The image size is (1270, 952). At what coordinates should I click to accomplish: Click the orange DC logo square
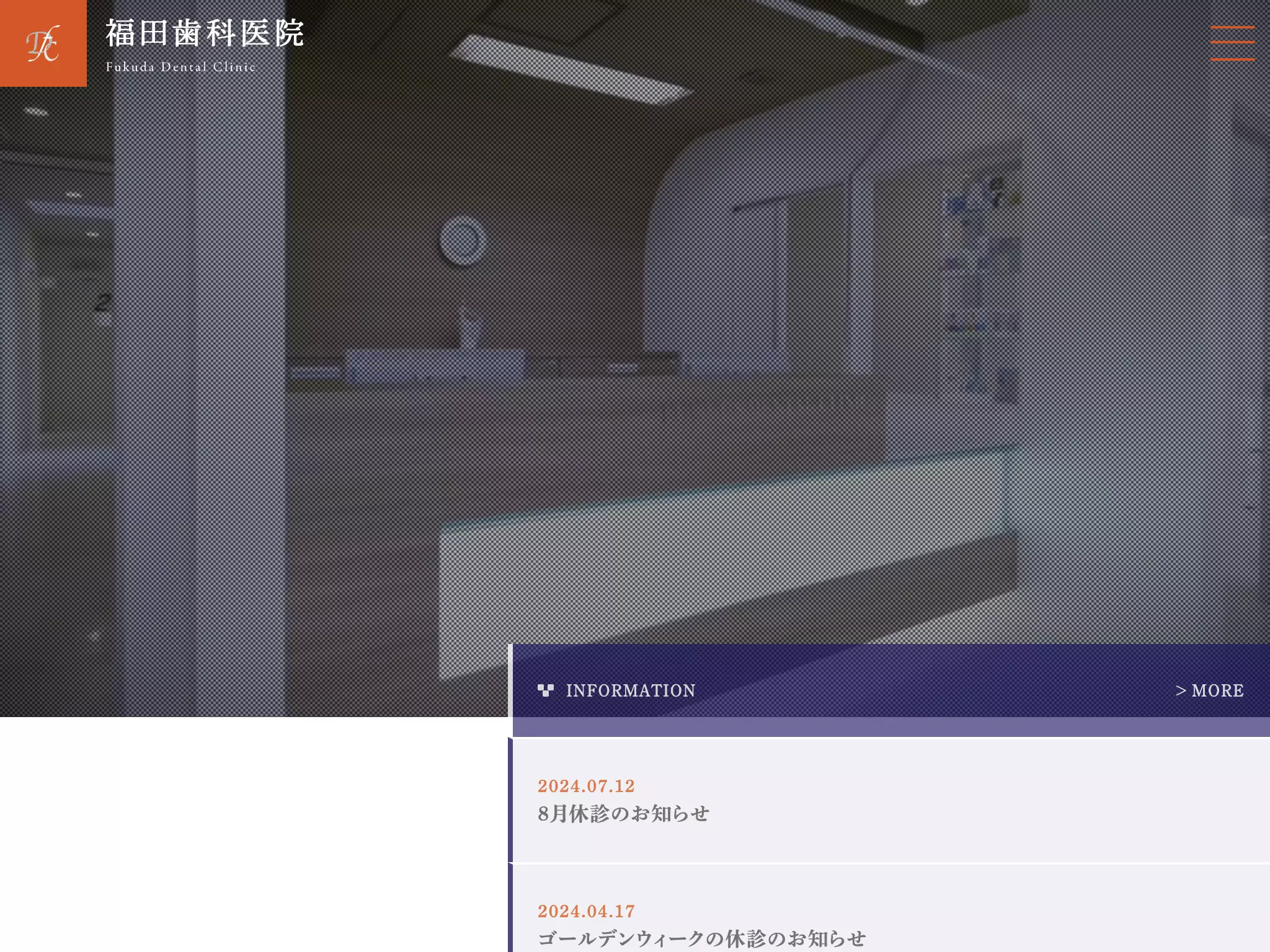(43, 43)
